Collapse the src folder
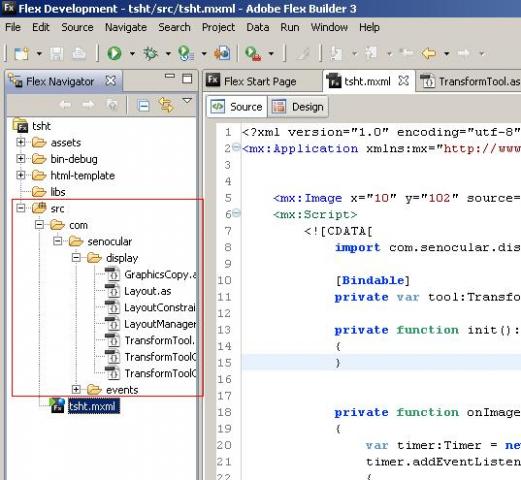 point(21,208)
